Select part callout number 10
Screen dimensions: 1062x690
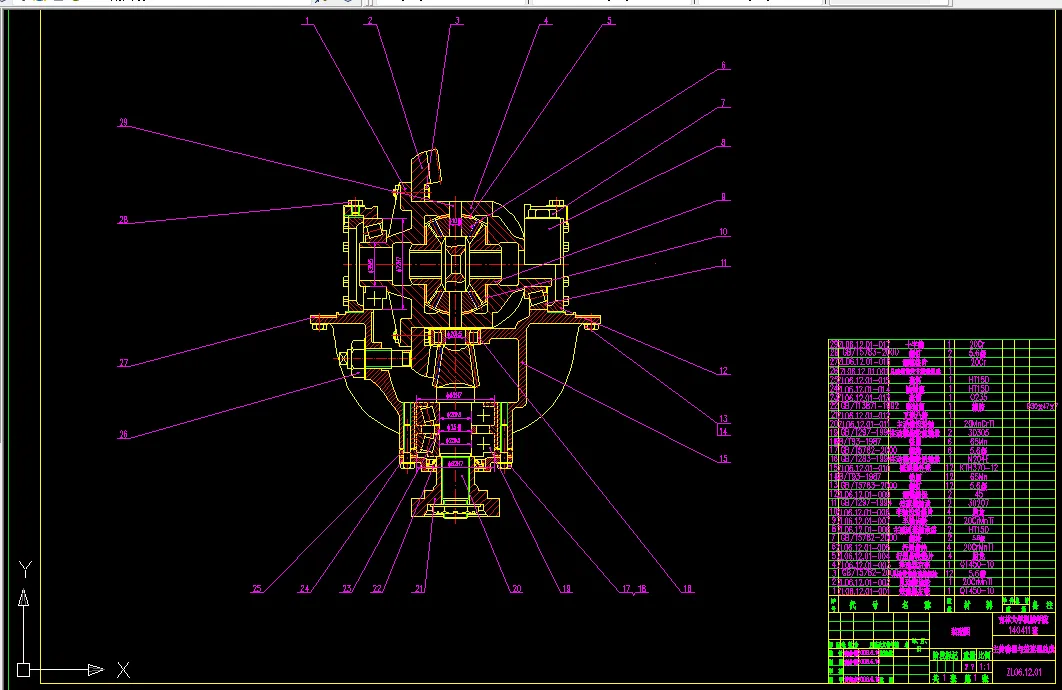723,232
